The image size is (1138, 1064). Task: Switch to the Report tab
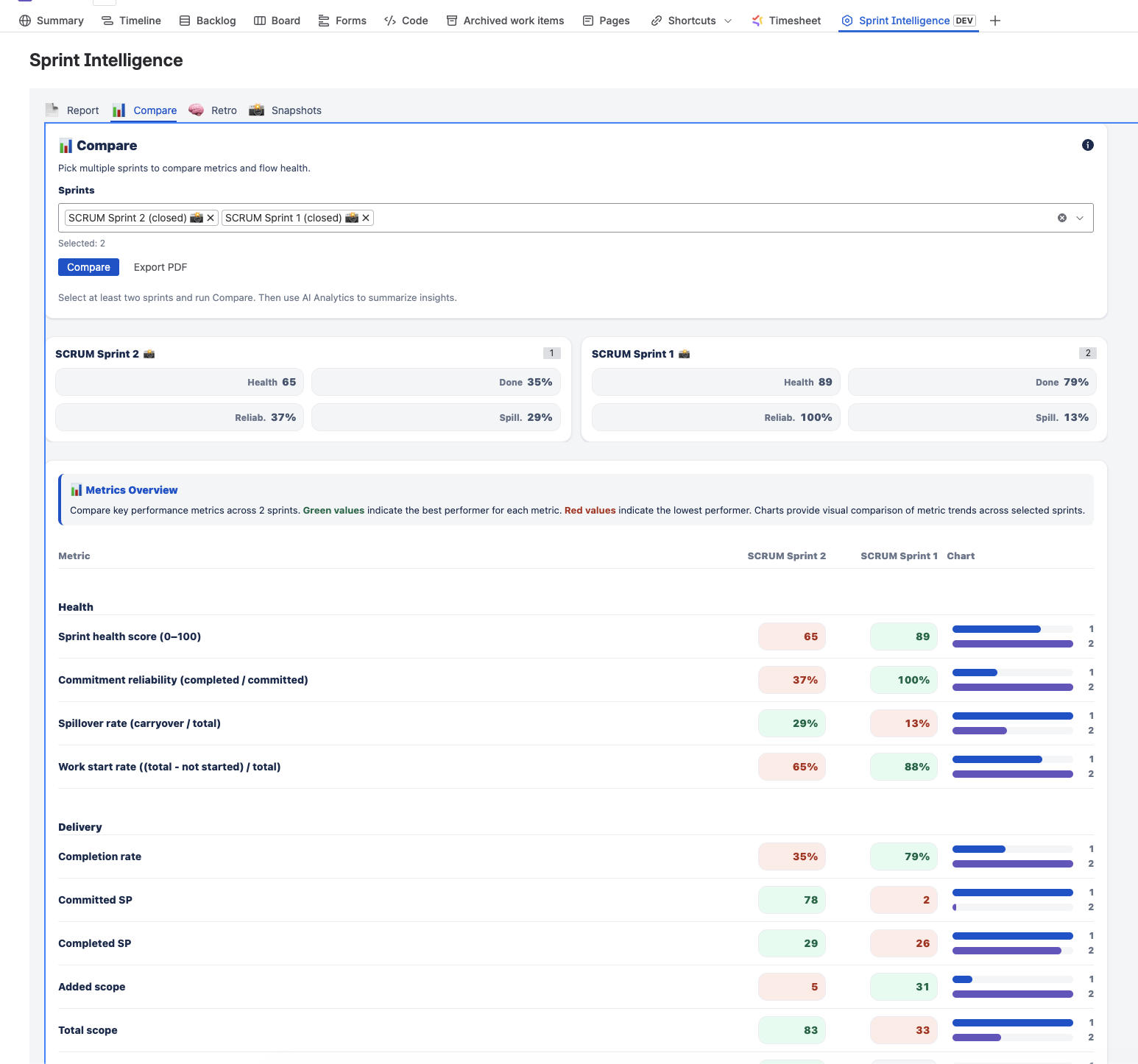(x=83, y=110)
